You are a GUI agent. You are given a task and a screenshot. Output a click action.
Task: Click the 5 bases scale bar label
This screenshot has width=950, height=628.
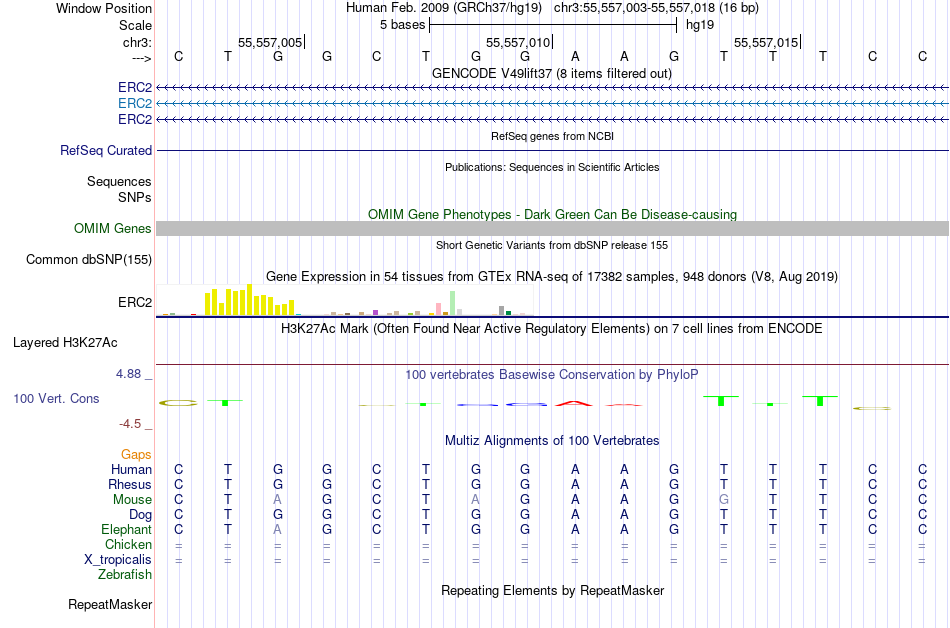(x=402, y=25)
